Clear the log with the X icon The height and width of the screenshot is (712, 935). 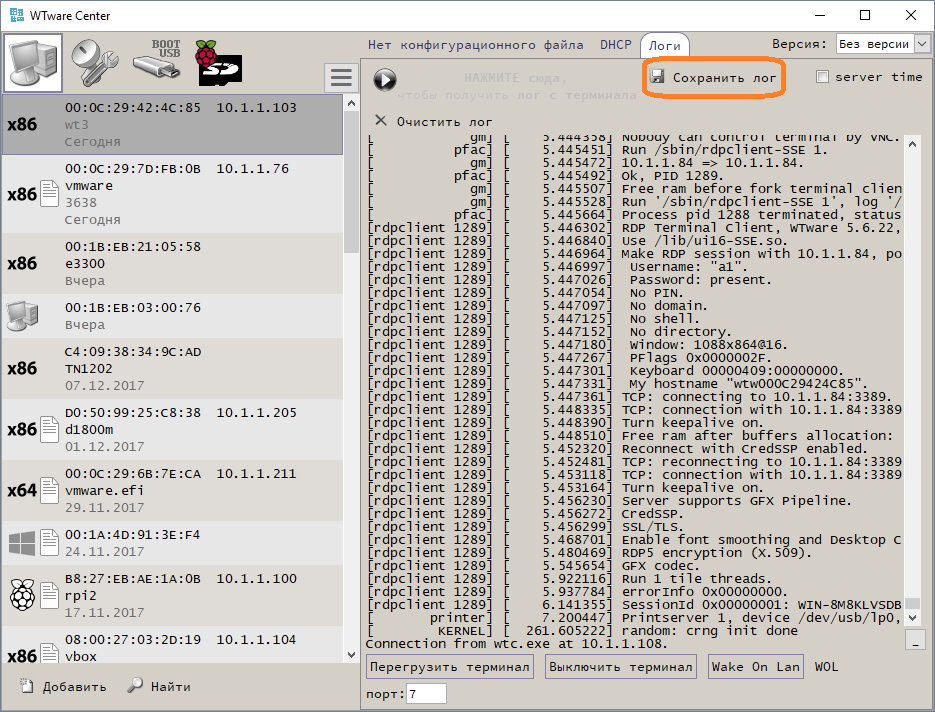pyautogui.click(x=380, y=121)
